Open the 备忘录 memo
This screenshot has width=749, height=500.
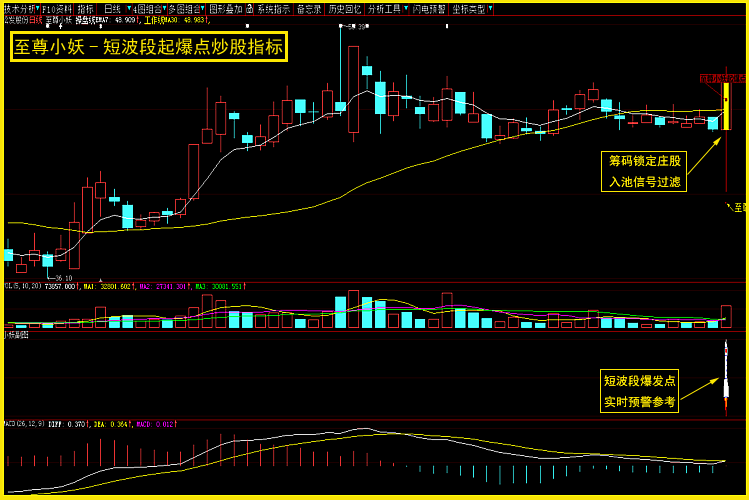tap(309, 8)
